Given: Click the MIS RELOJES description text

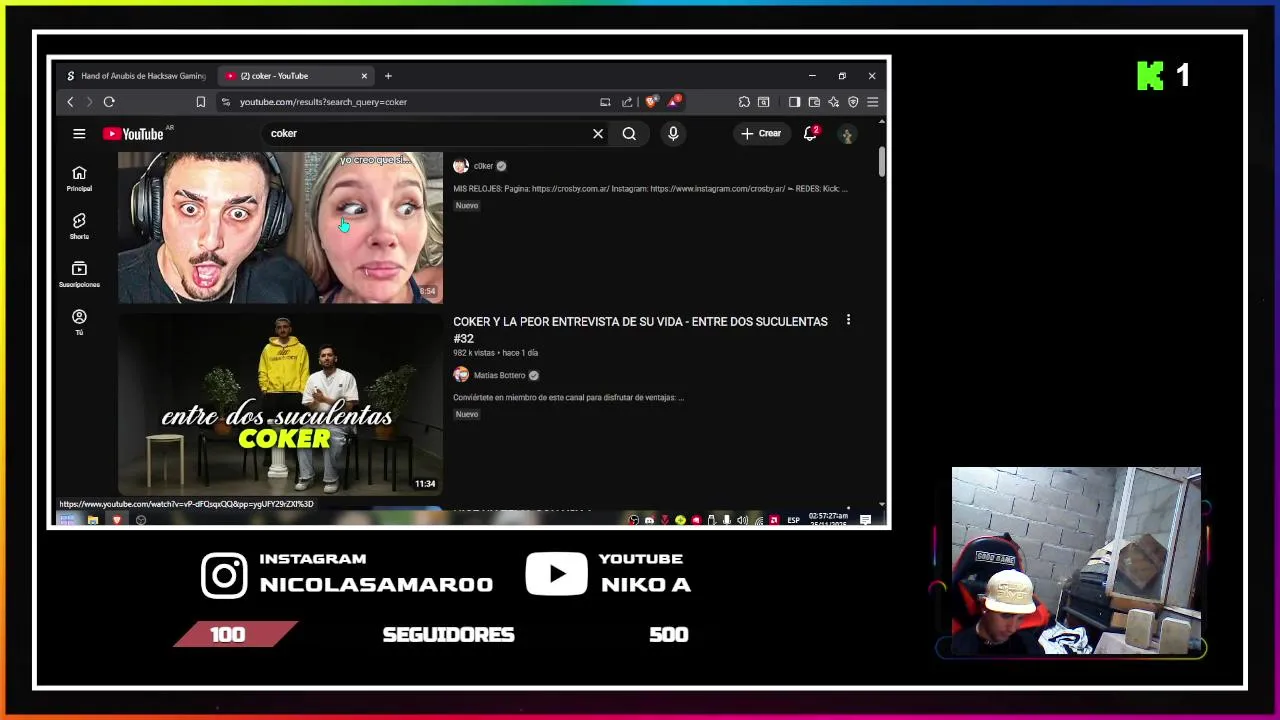Looking at the screenshot, I should pos(650,189).
